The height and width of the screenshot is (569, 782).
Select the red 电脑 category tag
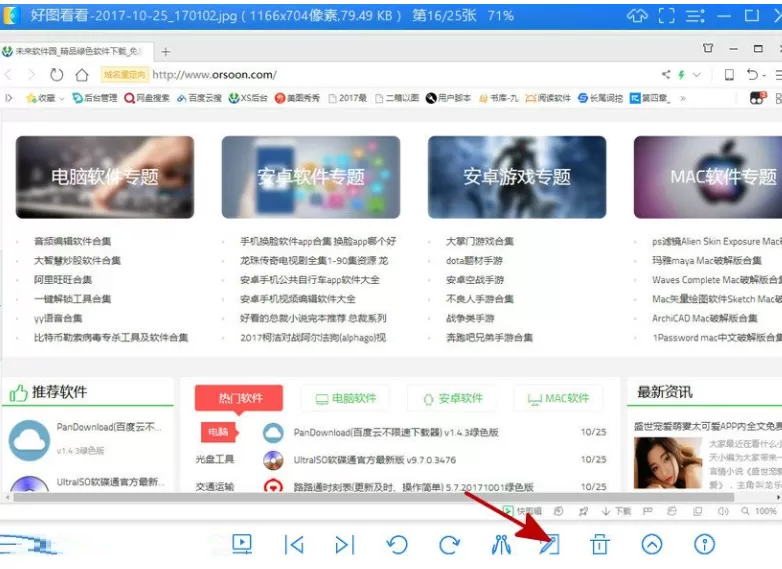(x=219, y=432)
